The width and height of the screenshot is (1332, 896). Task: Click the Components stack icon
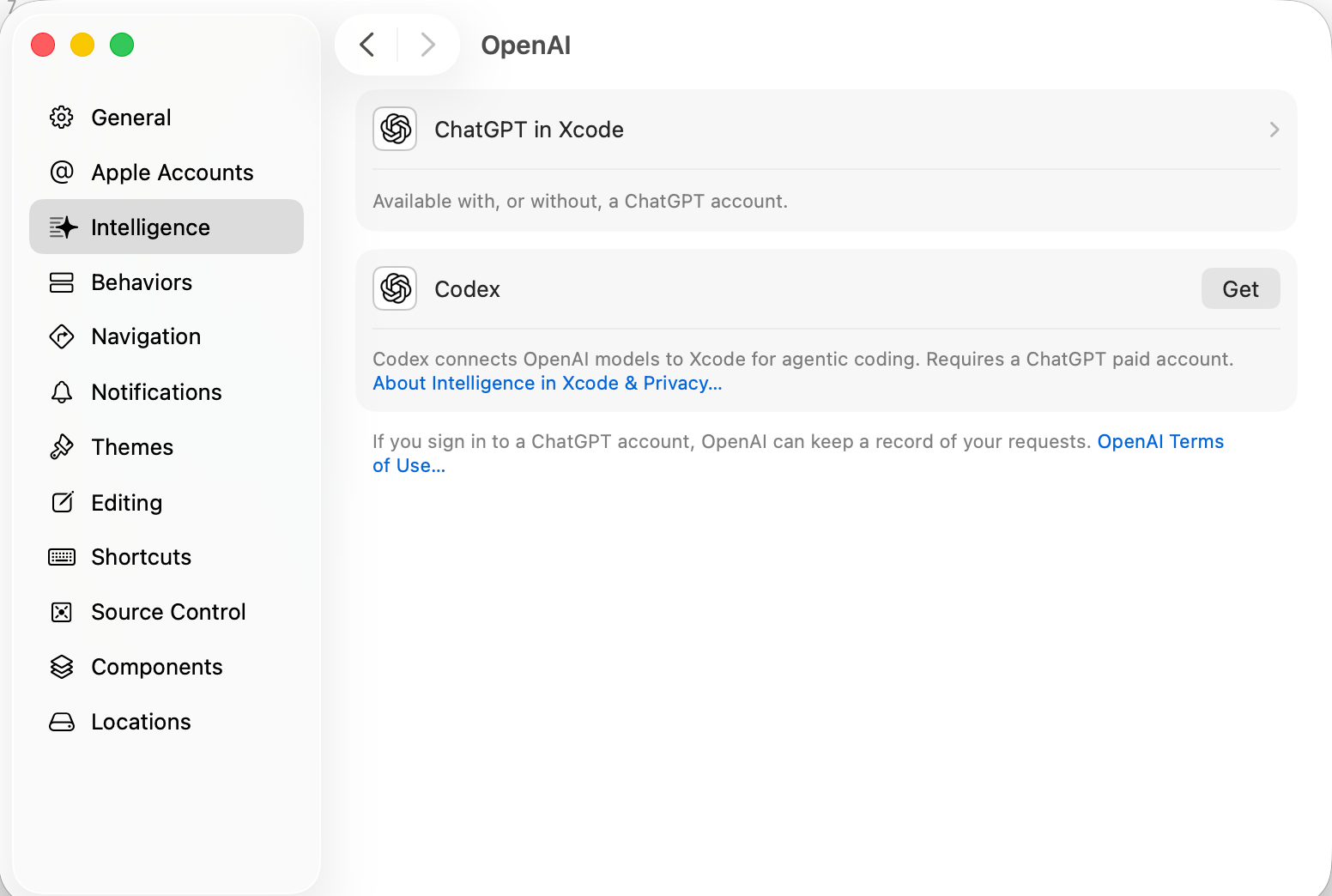pyautogui.click(x=62, y=667)
